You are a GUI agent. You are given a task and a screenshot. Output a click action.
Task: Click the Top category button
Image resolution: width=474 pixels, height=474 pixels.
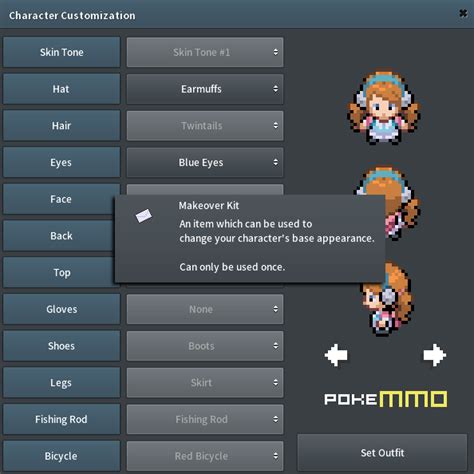pos(61,272)
